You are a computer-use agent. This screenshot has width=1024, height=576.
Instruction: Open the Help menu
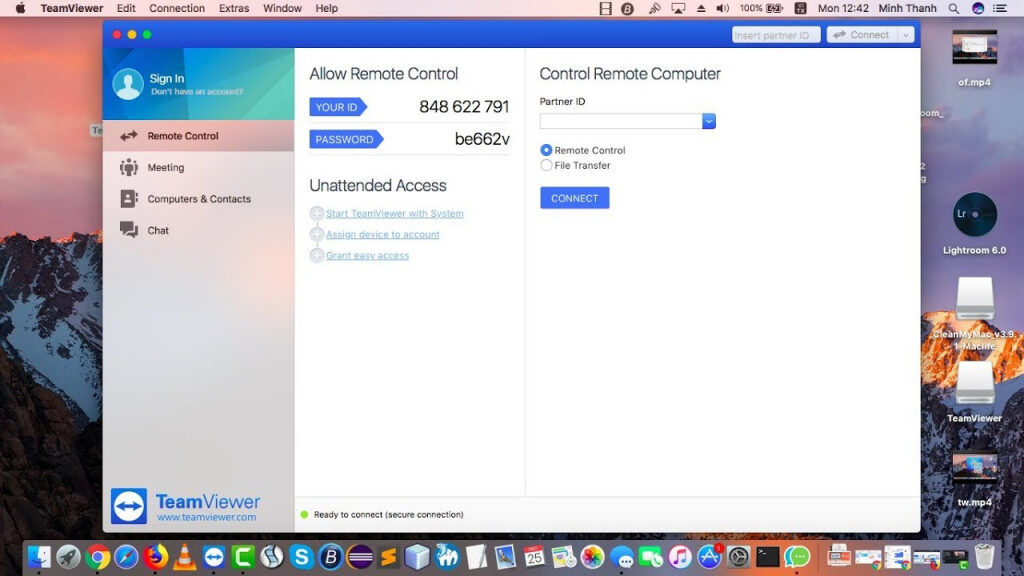[327, 8]
